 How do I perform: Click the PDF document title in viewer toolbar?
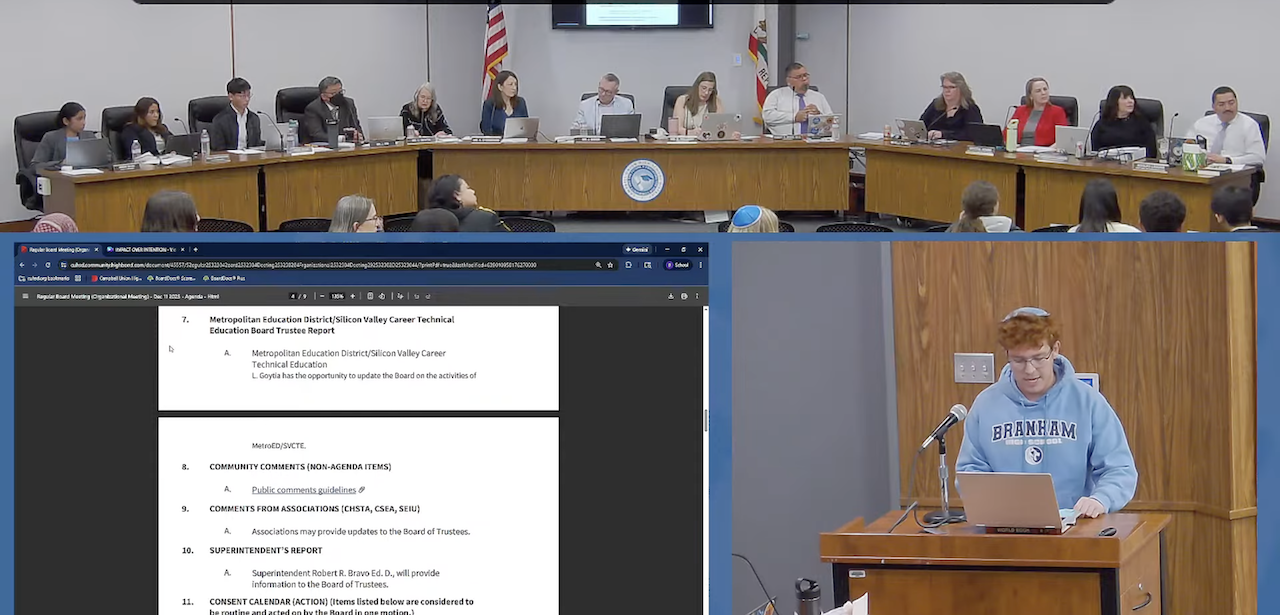[128, 296]
